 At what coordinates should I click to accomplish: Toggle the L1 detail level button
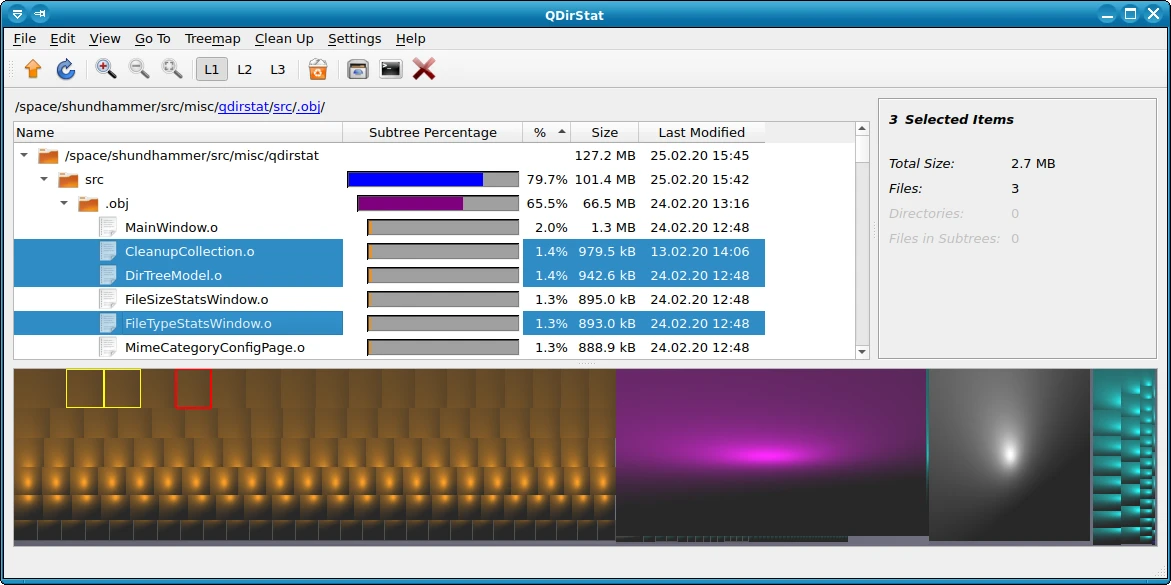tap(211, 69)
